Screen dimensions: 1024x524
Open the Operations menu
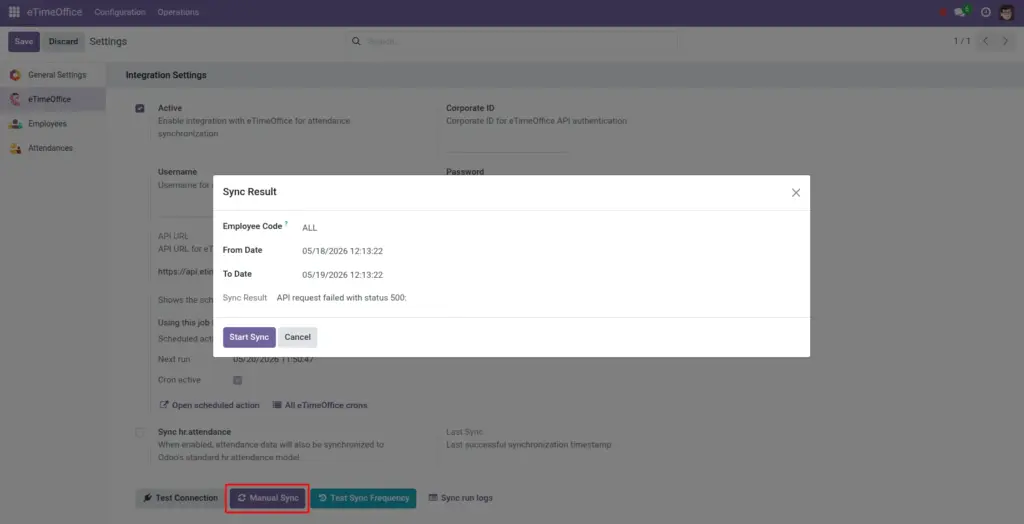[178, 12]
